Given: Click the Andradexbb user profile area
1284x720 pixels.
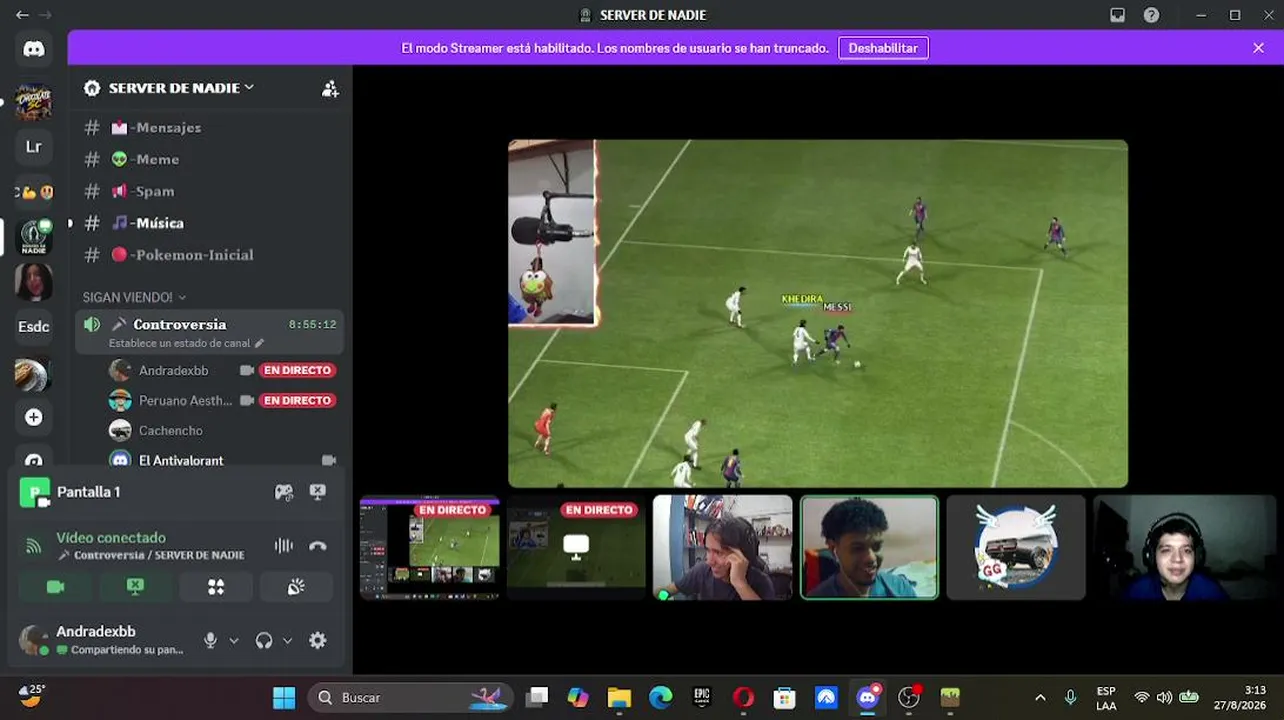Looking at the screenshot, I should pyautogui.click(x=102, y=640).
